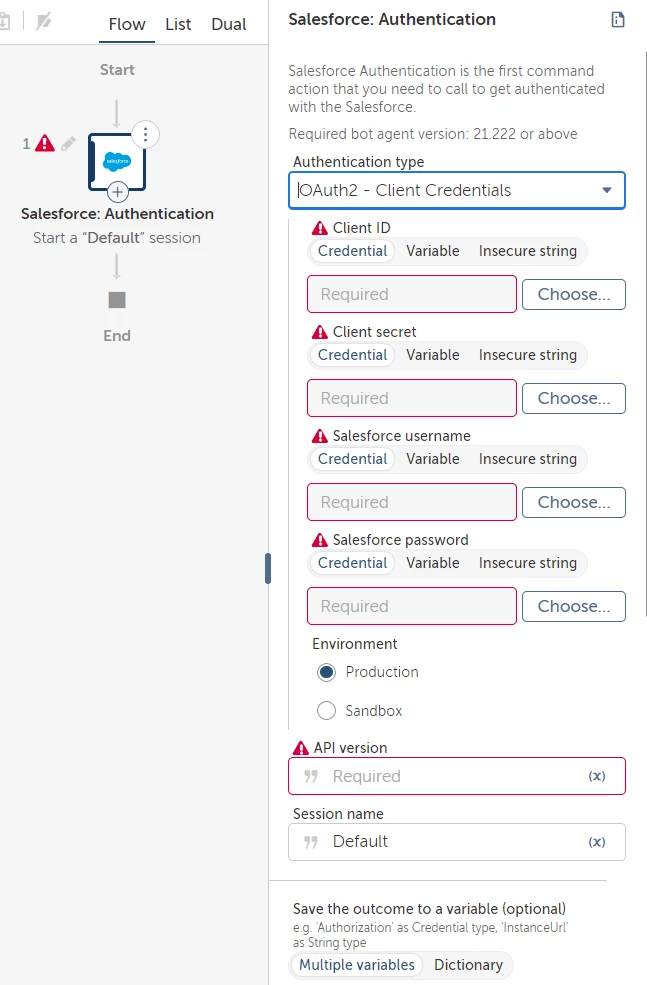Insert variable using (x) icon in Session name
647x985 pixels.
pos(597,842)
